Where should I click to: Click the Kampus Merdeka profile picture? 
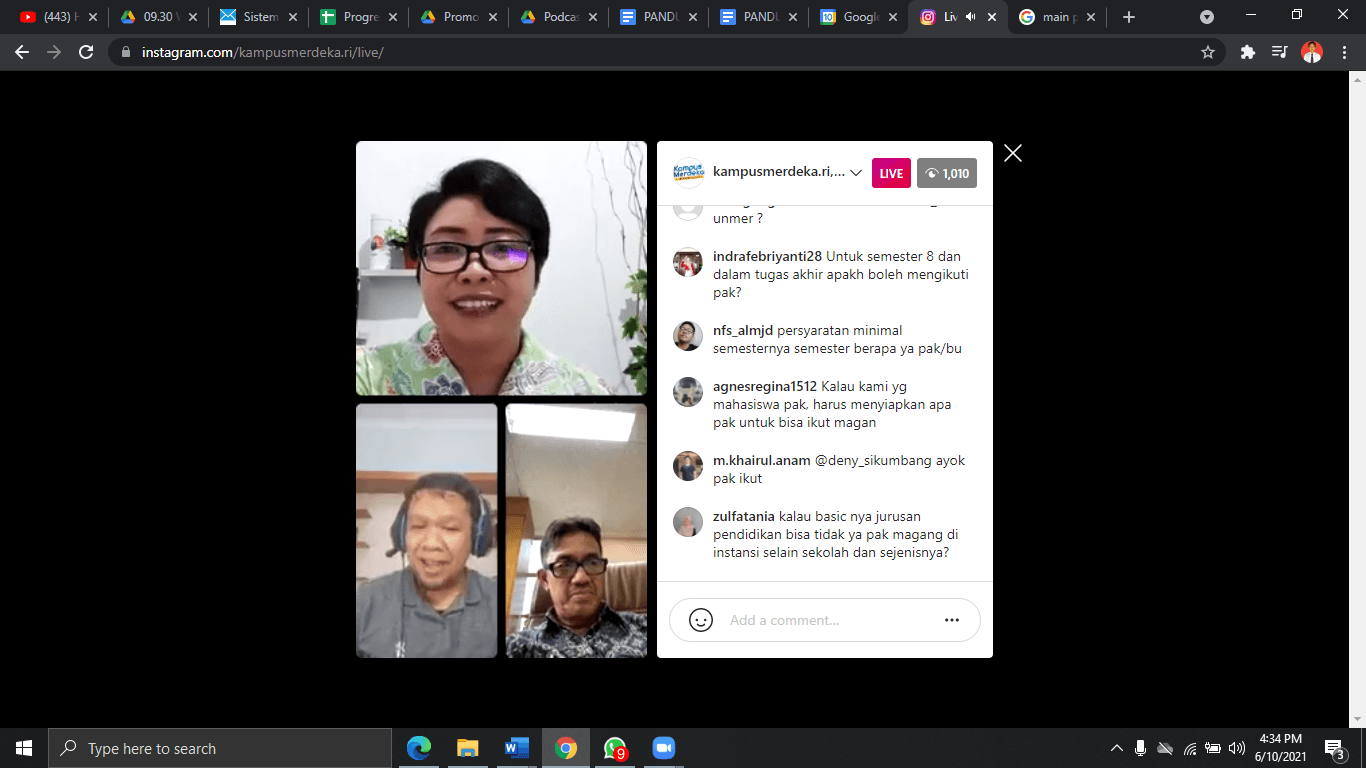tap(688, 173)
